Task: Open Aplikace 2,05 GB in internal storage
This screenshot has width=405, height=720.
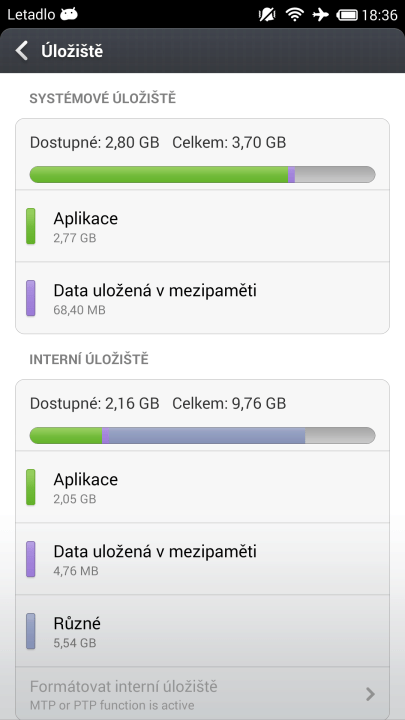Action: point(202,487)
